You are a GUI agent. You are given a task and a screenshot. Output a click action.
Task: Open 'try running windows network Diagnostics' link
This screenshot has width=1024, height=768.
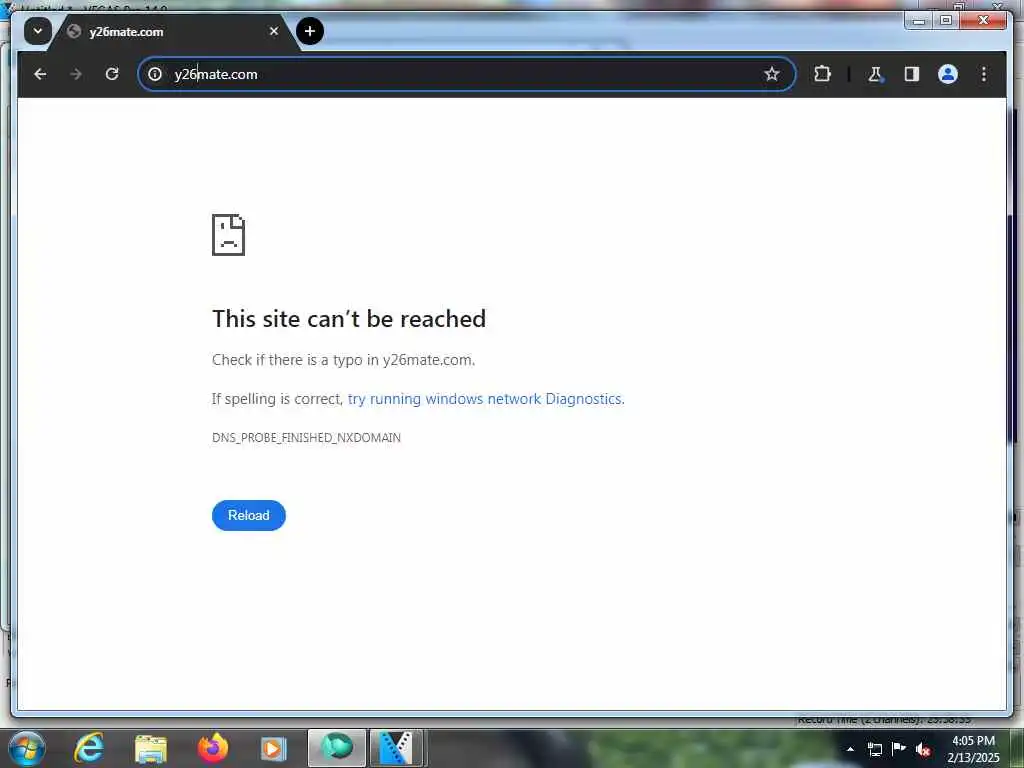486,398
